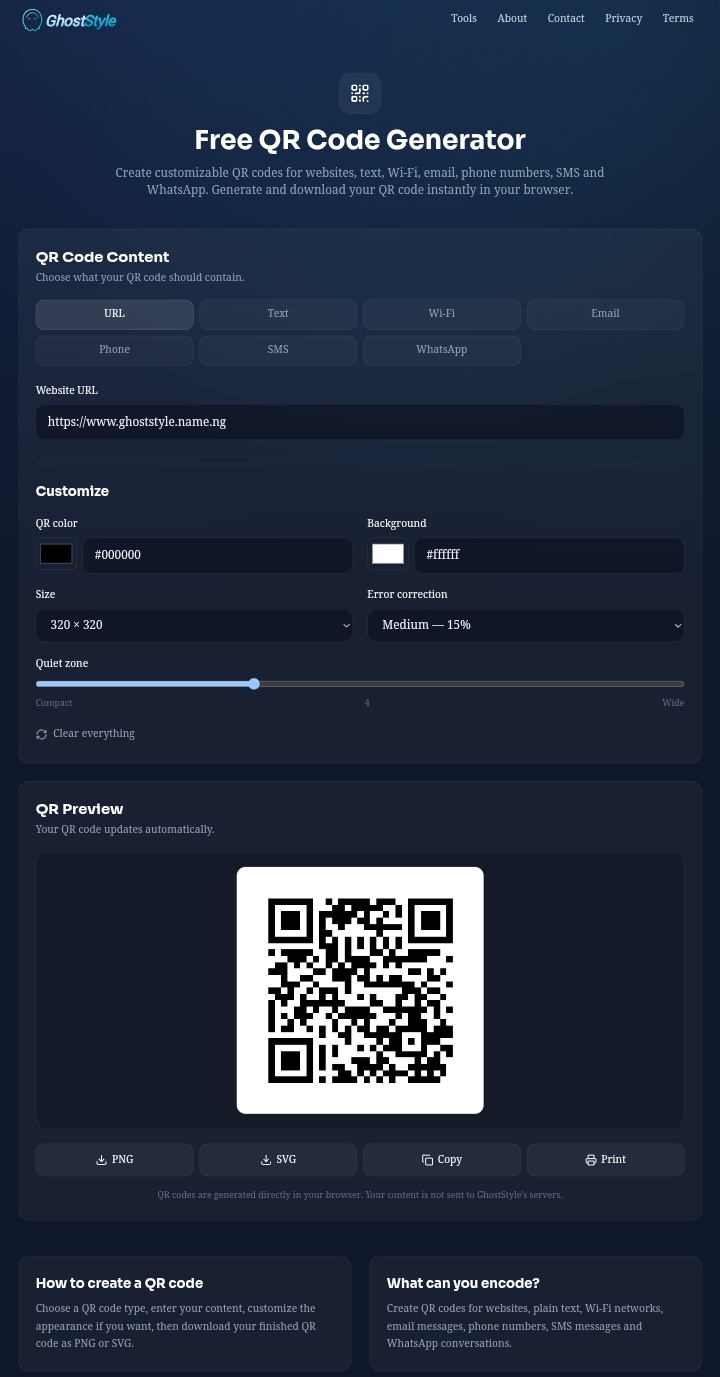Open the Background white swatch picker

coord(388,554)
